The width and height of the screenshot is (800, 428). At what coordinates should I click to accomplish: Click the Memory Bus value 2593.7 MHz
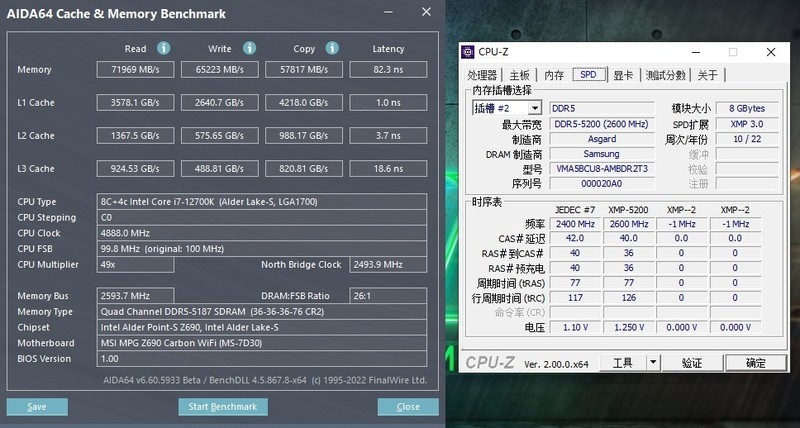tap(135, 296)
